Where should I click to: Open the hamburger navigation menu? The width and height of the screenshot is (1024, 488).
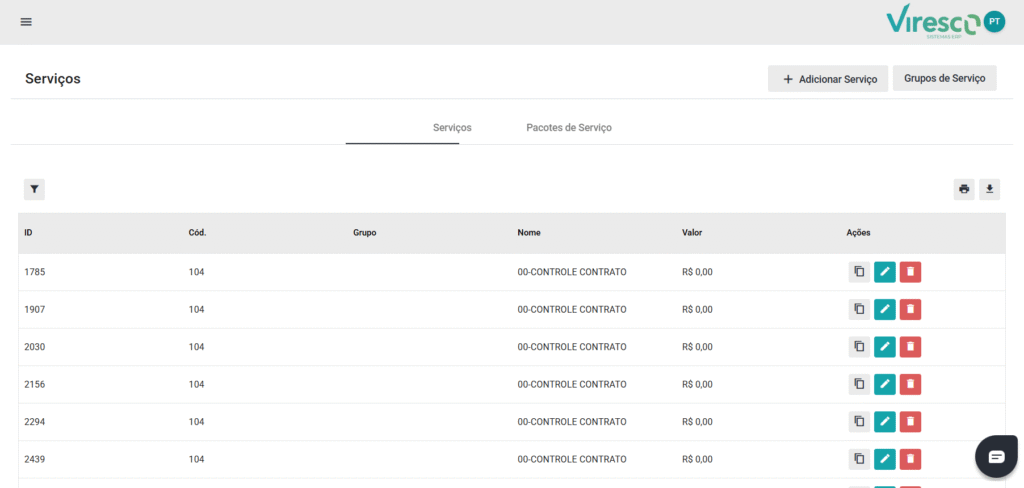[26, 22]
